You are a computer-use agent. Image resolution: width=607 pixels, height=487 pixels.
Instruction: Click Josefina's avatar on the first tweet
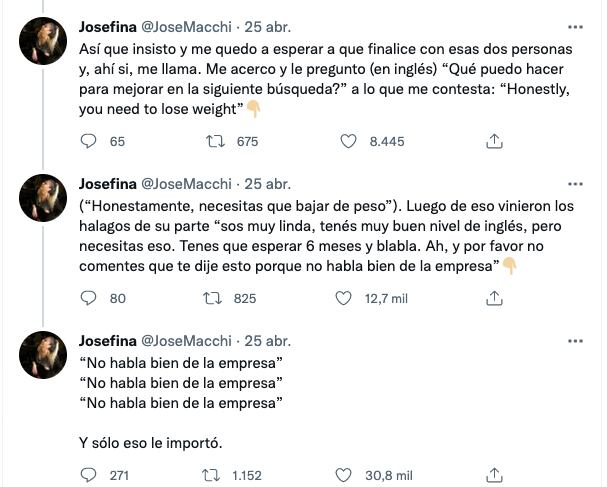(x=43, y=41)
